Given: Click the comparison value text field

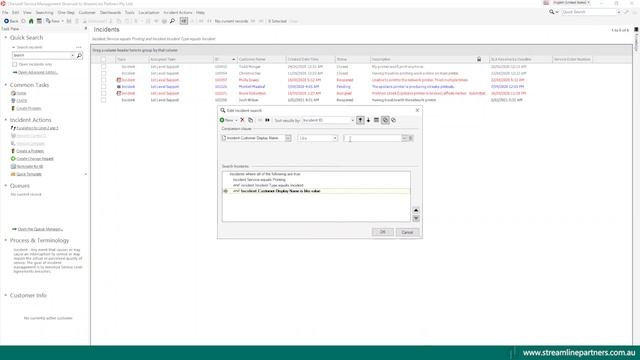Looking at the screenshot, I should [372, 138].
